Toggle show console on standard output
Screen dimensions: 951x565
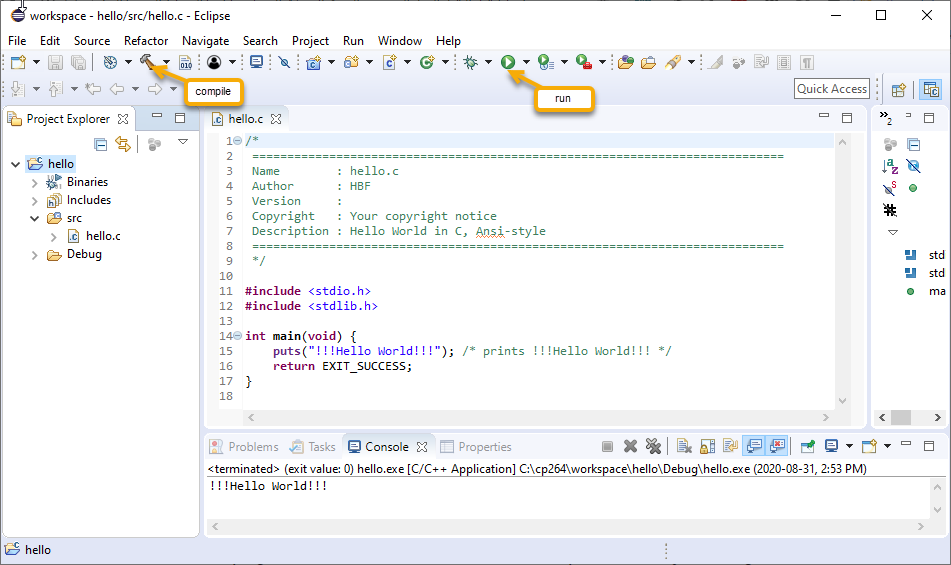(x=754, y=446)
